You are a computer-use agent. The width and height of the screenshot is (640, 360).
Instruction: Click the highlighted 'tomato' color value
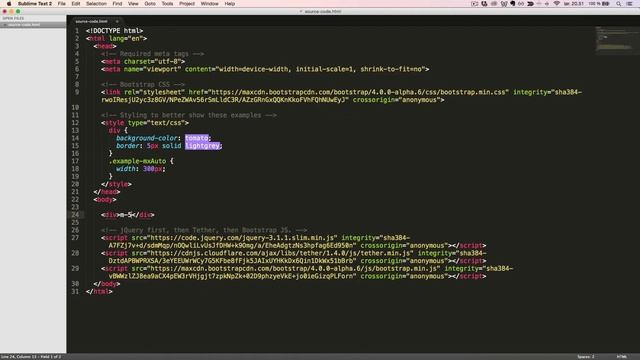(197, 138)
